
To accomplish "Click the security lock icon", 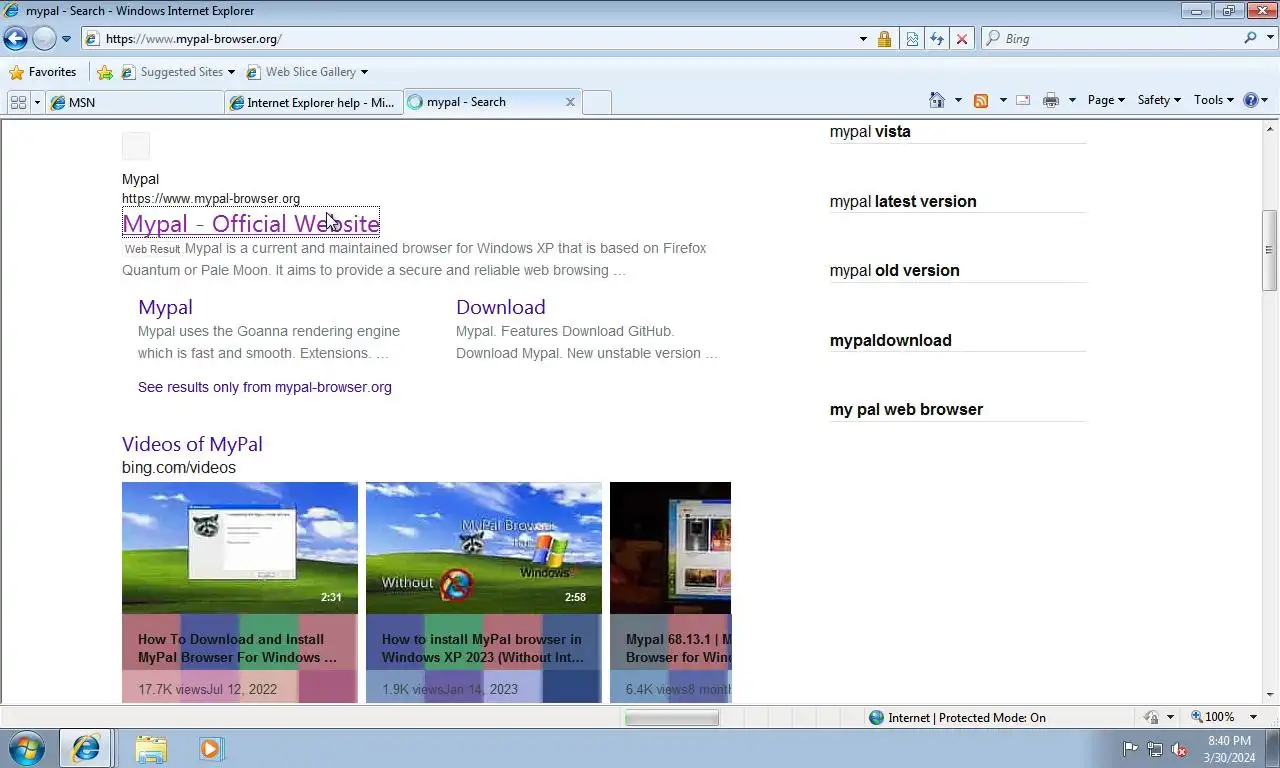I will click(884, 39).
